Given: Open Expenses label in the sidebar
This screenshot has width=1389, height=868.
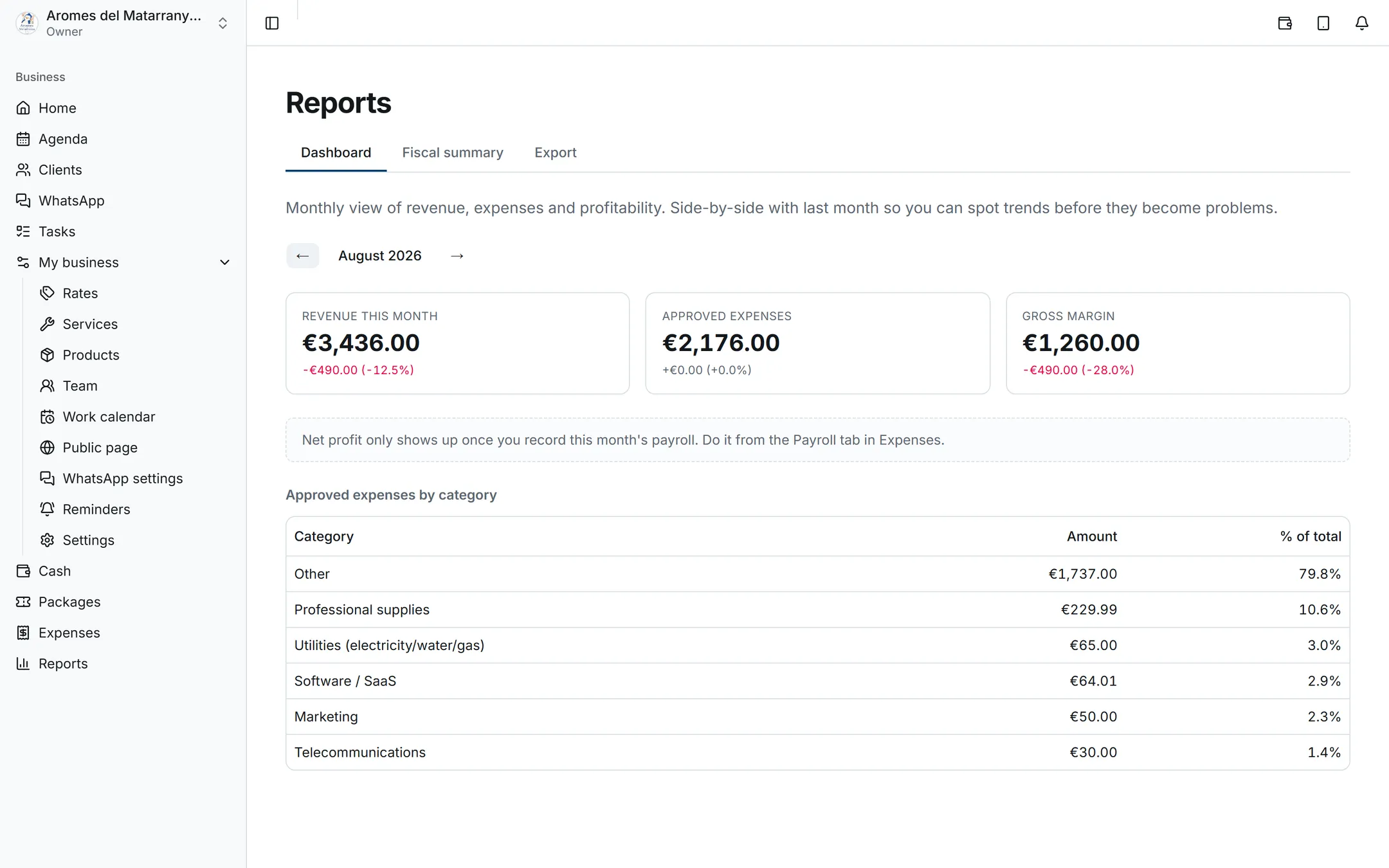Looking at the screenshot, I should (x=69, y=633).
